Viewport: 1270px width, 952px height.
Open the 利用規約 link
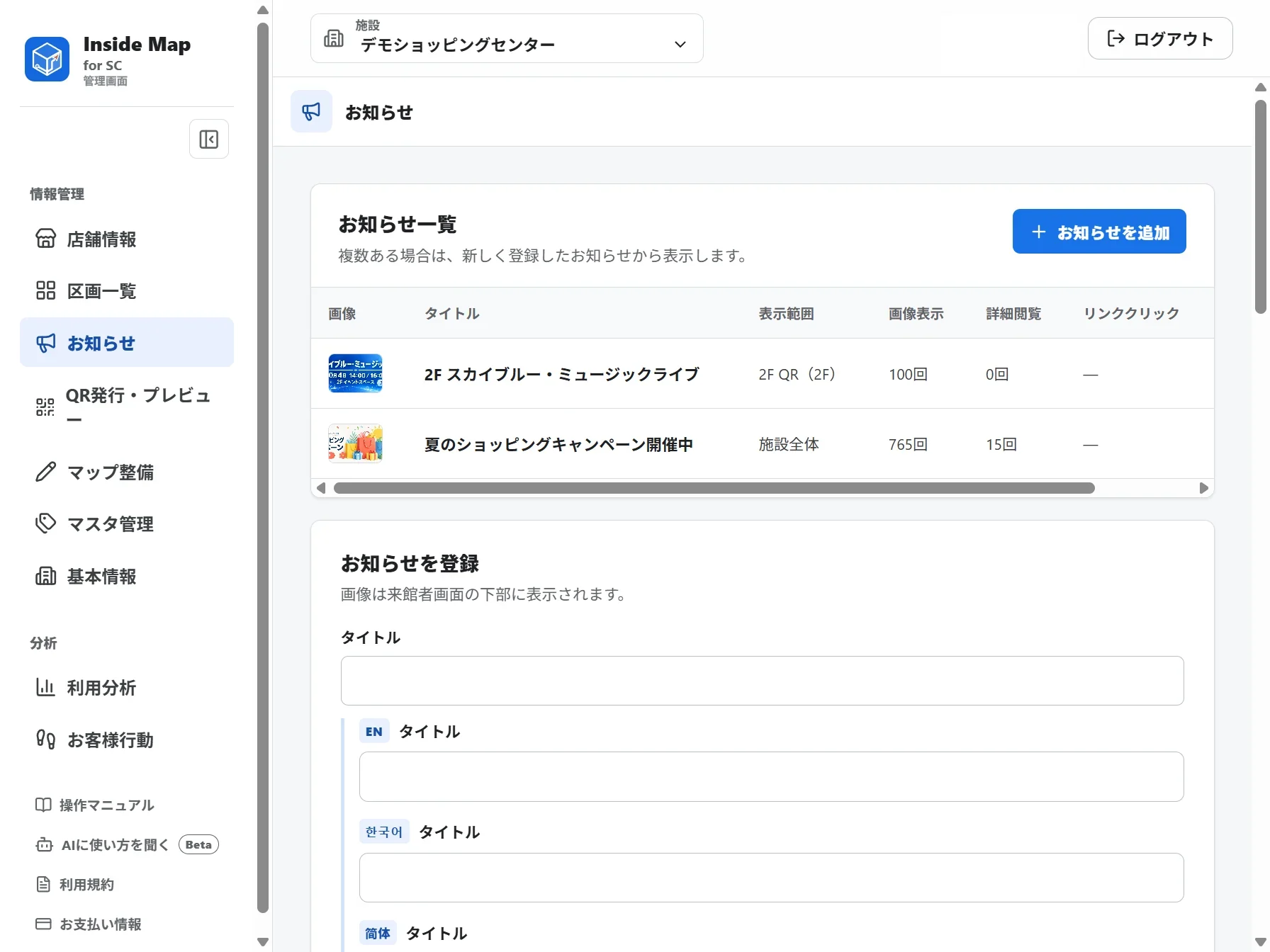click(x=74, y=884)
